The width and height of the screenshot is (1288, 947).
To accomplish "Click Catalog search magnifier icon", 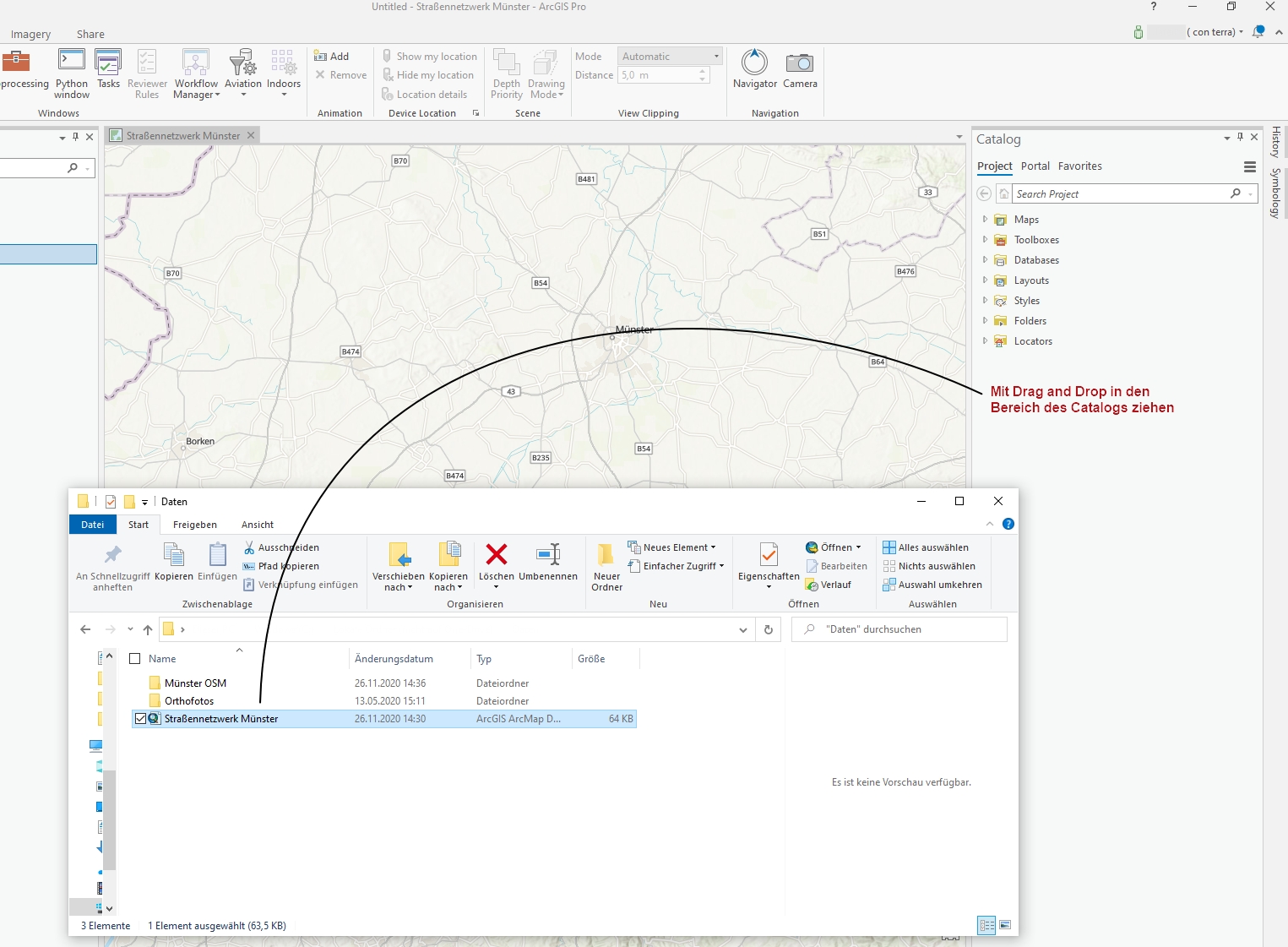I will click(1236, 194).
